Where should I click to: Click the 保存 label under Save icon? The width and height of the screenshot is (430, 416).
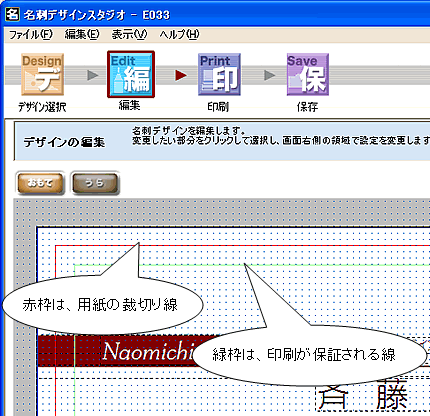click(x=307, y=107)
